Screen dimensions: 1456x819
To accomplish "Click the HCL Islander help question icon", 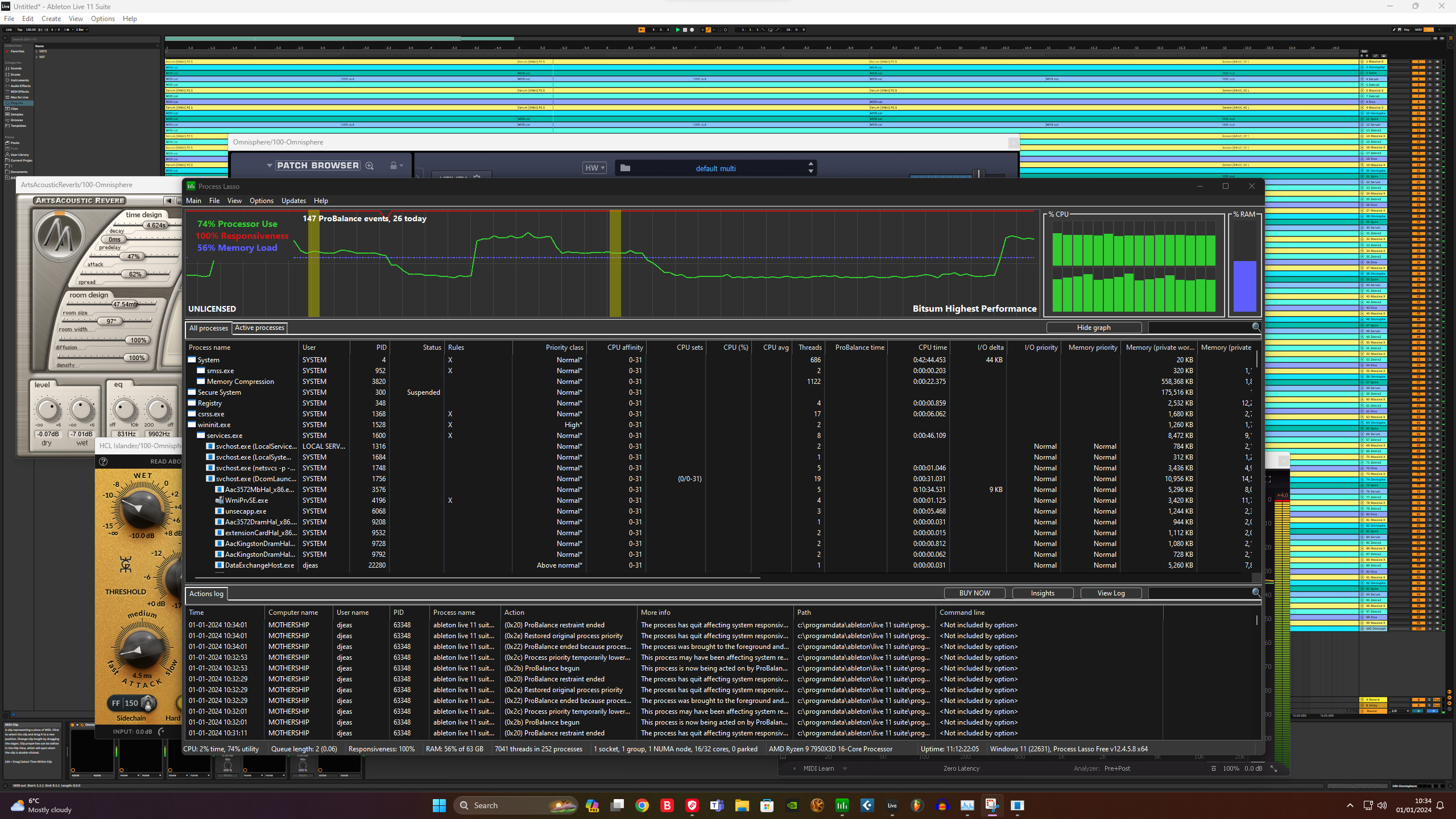I will click(104, 461).
